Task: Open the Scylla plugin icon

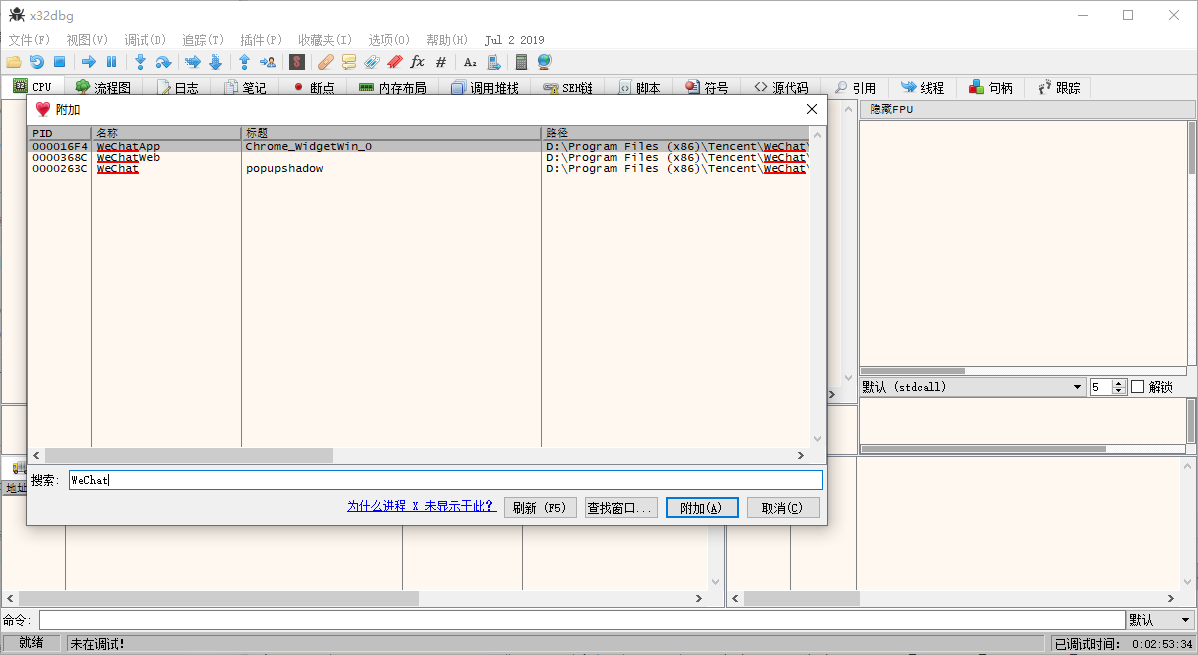Action: [297, 62]
